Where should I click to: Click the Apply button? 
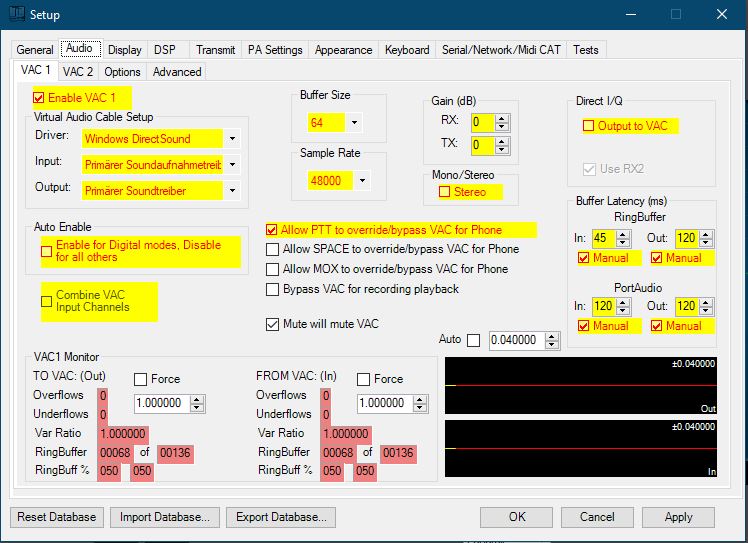[x=678, y=517]
